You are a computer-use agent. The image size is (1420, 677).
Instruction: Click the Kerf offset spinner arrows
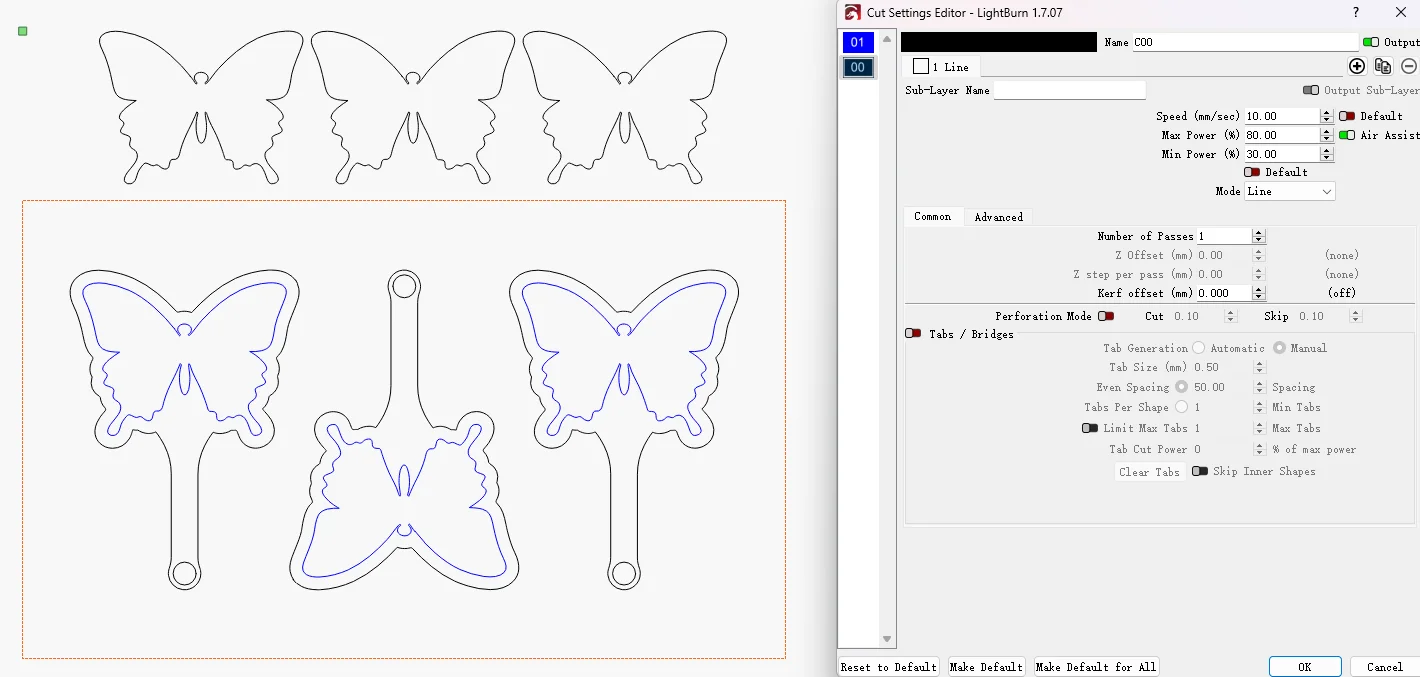(1259, 293)
